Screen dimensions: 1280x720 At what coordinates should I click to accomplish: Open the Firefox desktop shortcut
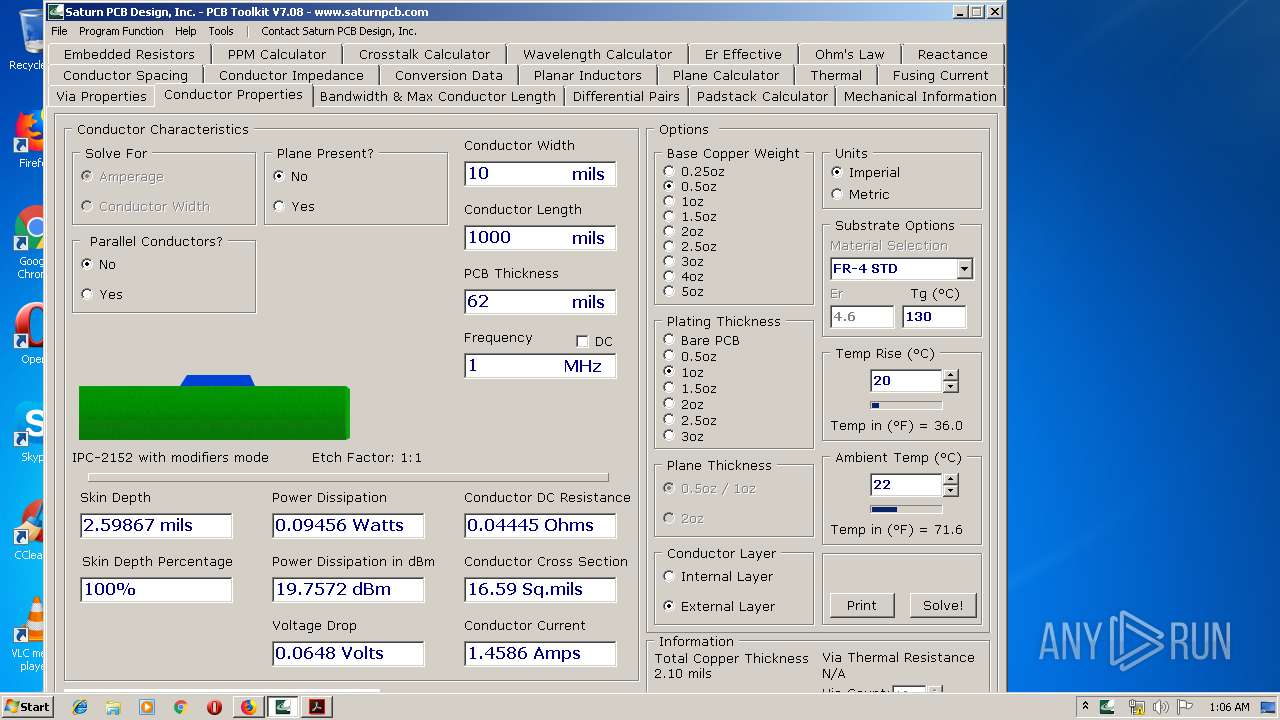[x=29, y=140]
